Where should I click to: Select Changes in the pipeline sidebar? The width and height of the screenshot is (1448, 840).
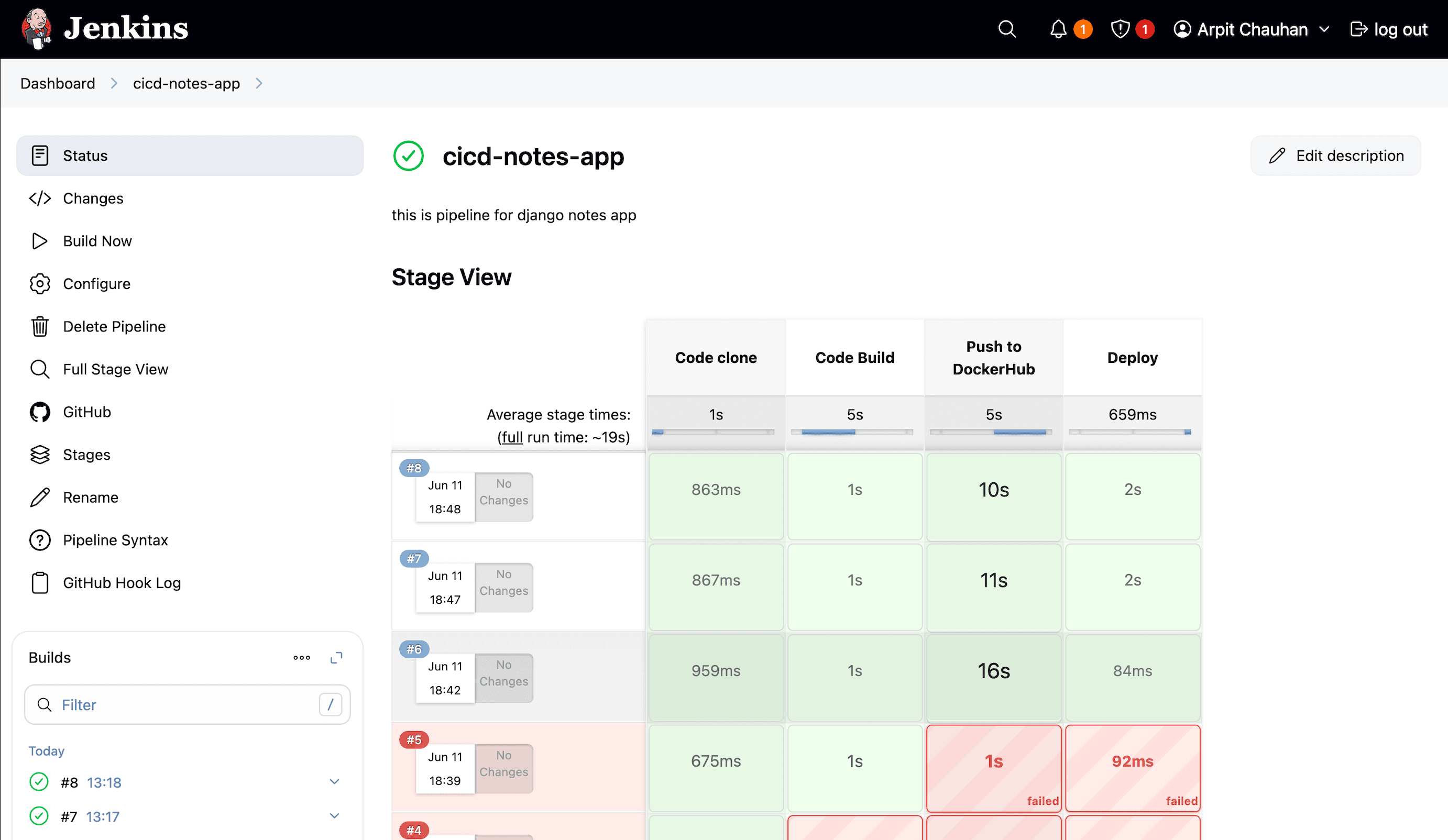93,198
